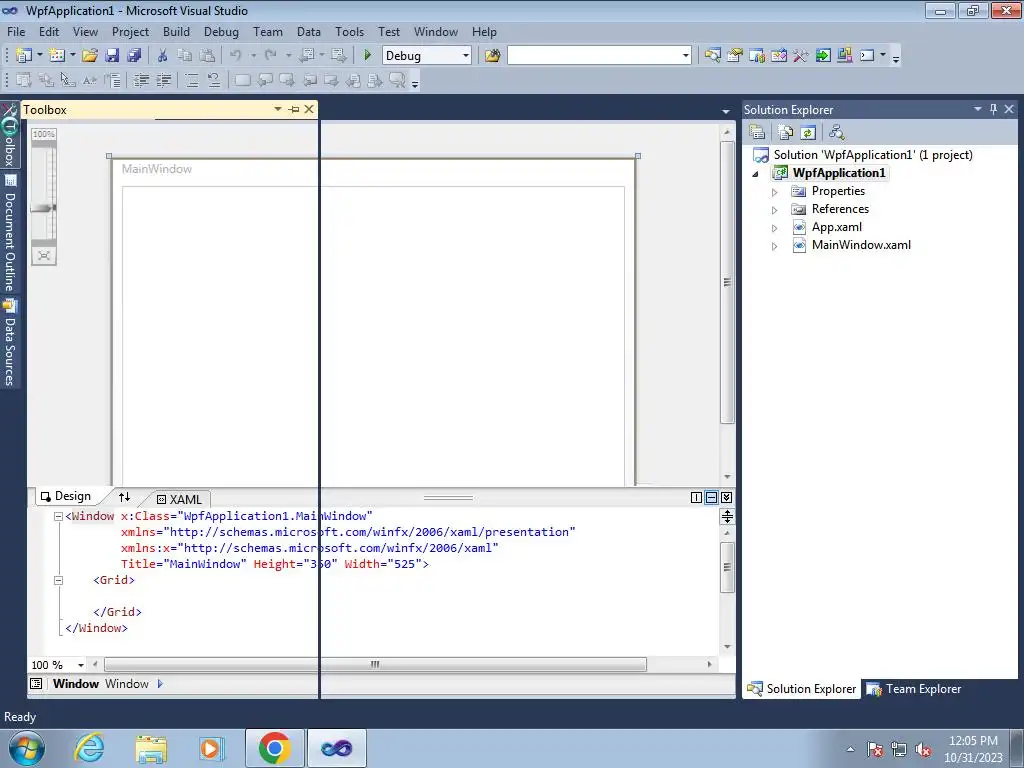
Task: Click the Increase Indent toolbar icon
Action: (x=164, y=80)
